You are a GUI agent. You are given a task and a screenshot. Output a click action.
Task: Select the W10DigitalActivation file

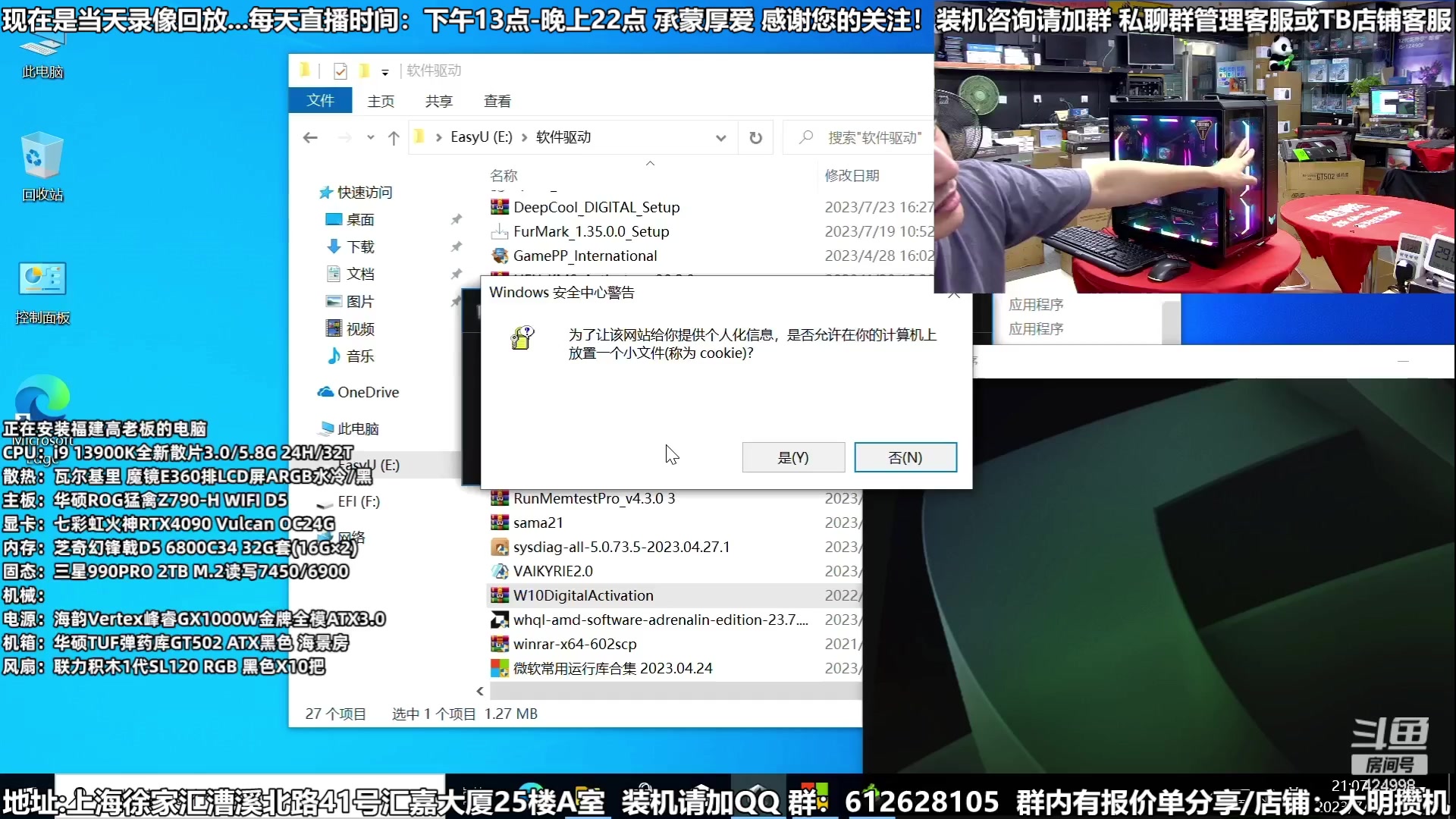tap(583, 595)
